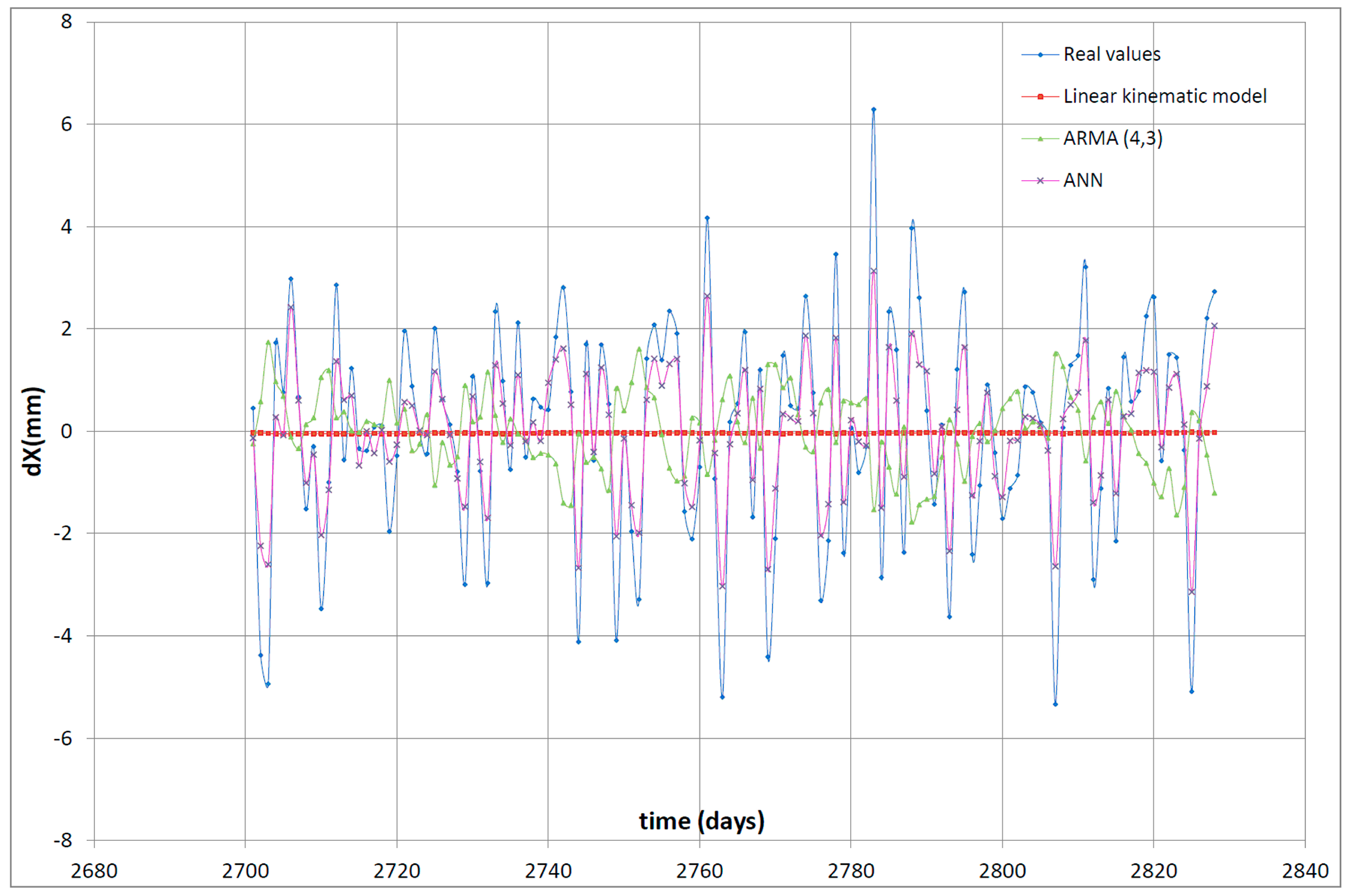The height and width of the screenshot is (896, 1348).
Task: Click the y-axis tick label -8
Action: (x=64, y=840)
